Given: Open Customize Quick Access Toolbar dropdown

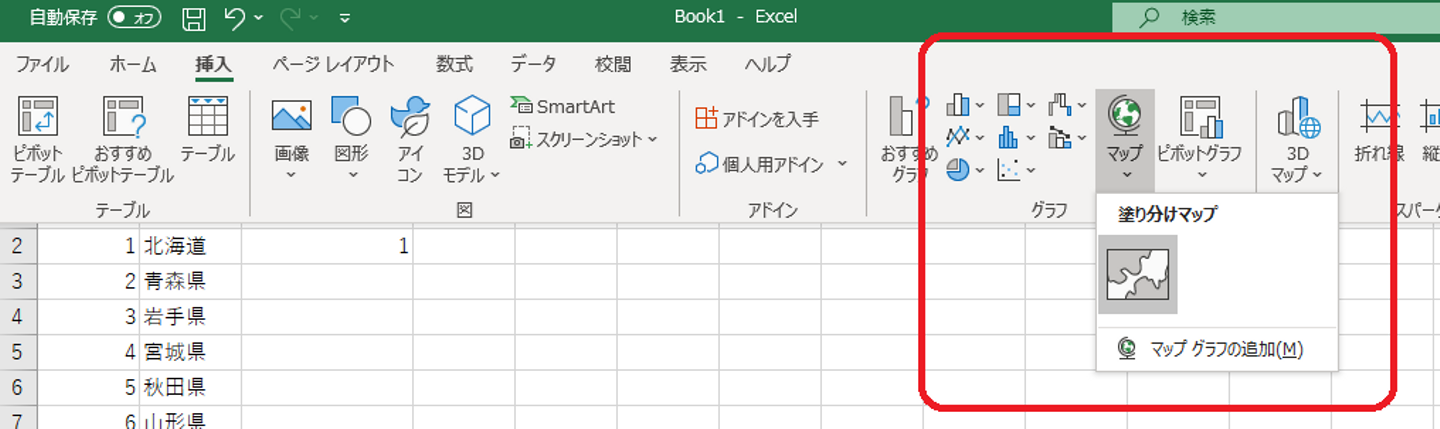Looking at the screenshot, I should [x=345, y=18].
